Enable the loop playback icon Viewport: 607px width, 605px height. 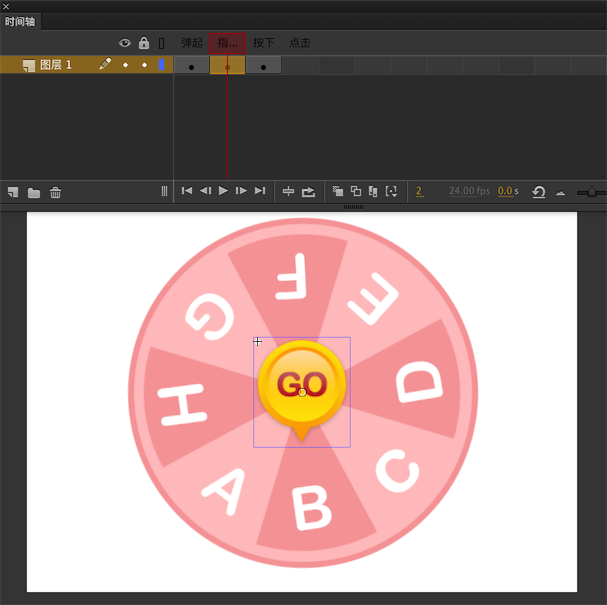click(x=309, y=191)
